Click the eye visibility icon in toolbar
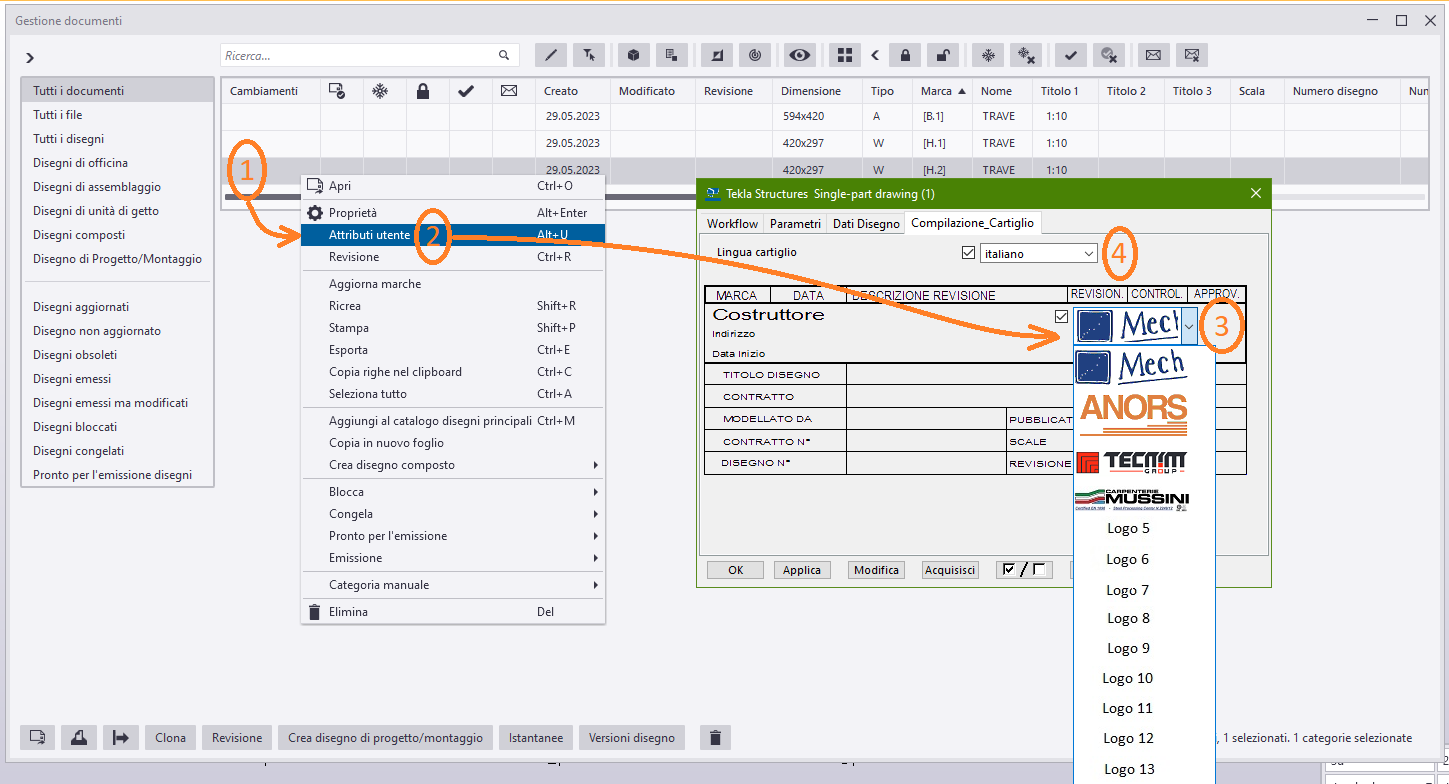The image size is (1449, 784). (x=799, y=55)
